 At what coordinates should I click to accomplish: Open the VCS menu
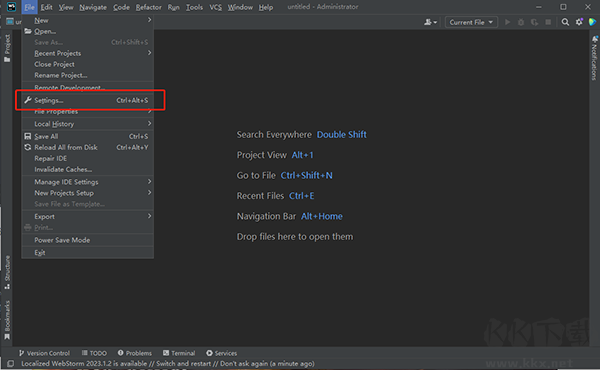click(215, 7)
